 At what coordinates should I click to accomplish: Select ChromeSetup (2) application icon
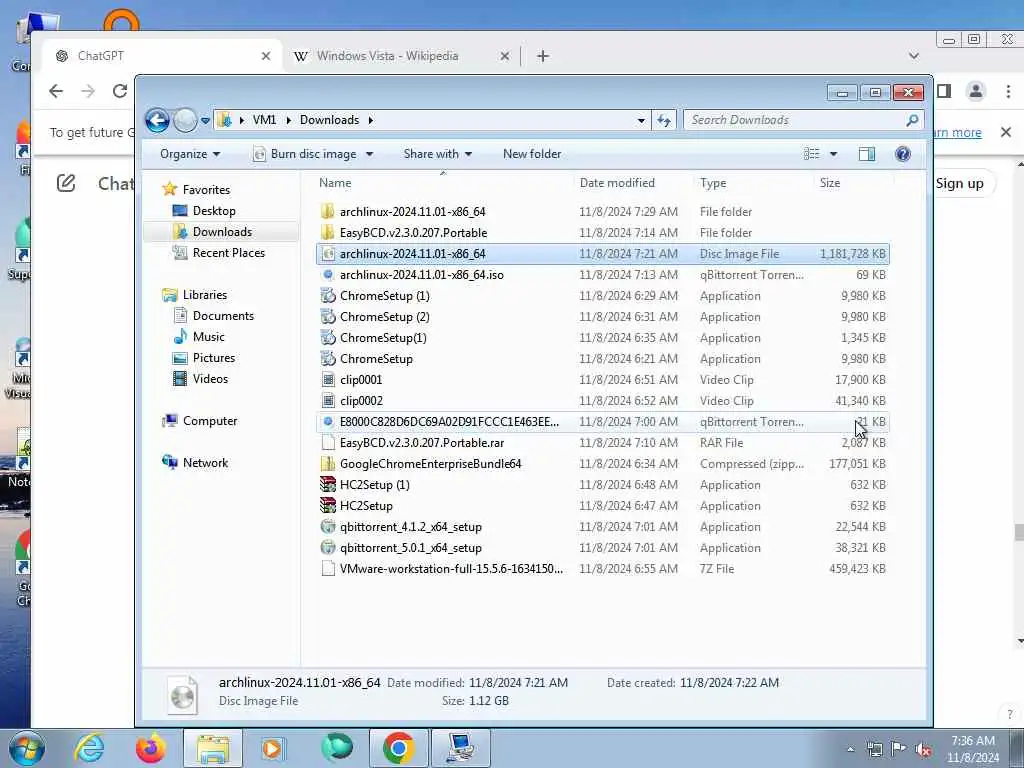[x=328, y=317]
